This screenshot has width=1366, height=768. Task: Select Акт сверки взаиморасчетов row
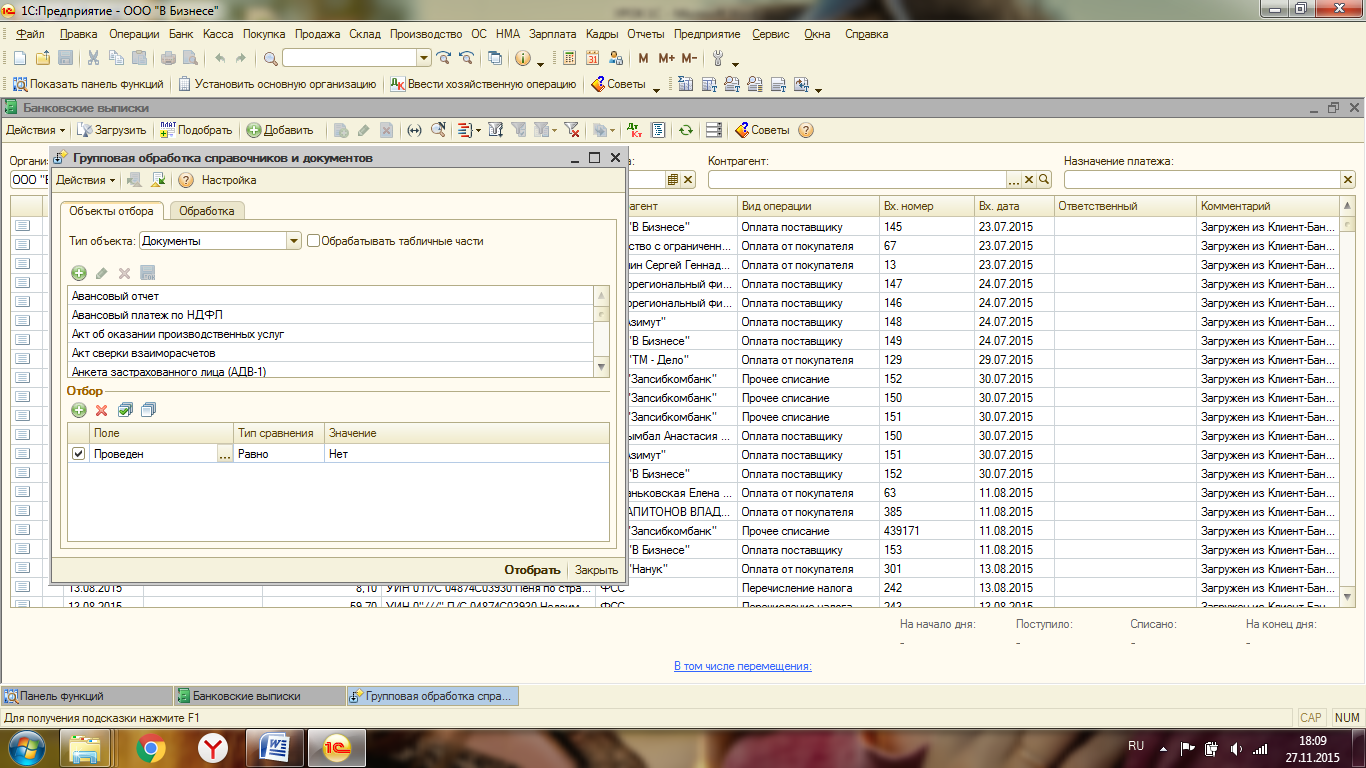point(331,353)
